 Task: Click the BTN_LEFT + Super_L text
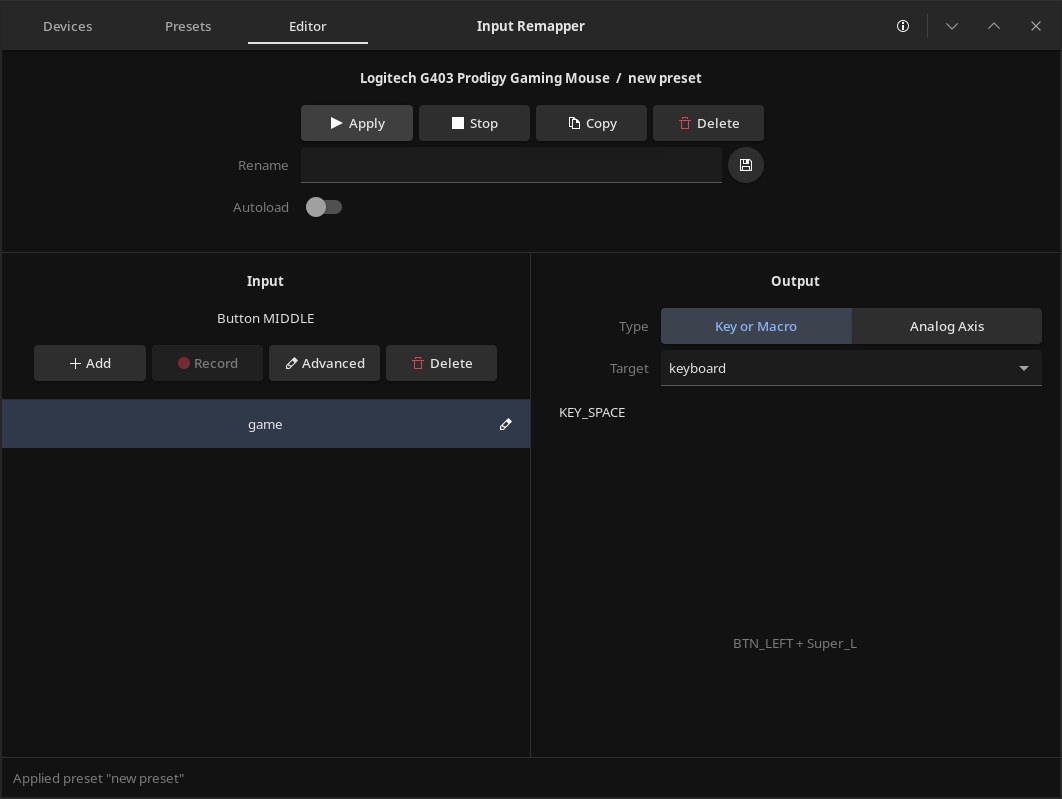point(795,644)
